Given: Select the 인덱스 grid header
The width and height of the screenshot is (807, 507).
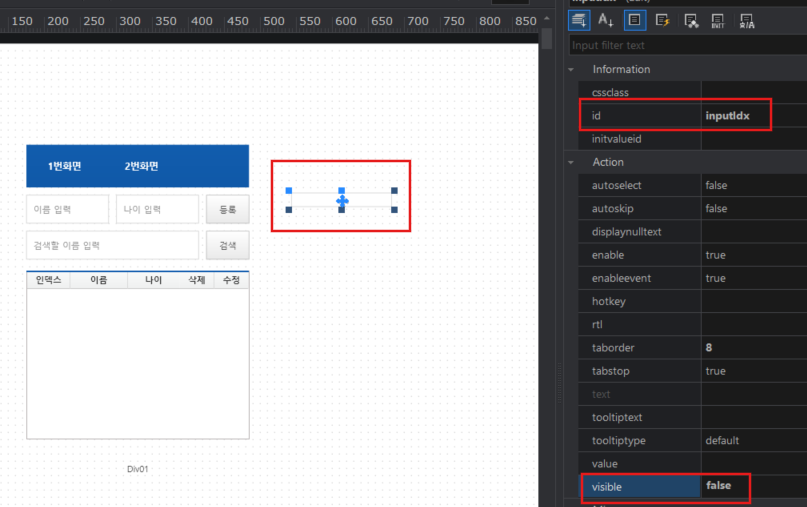Looking at the screenshot, I should click(x=48, y=280).
